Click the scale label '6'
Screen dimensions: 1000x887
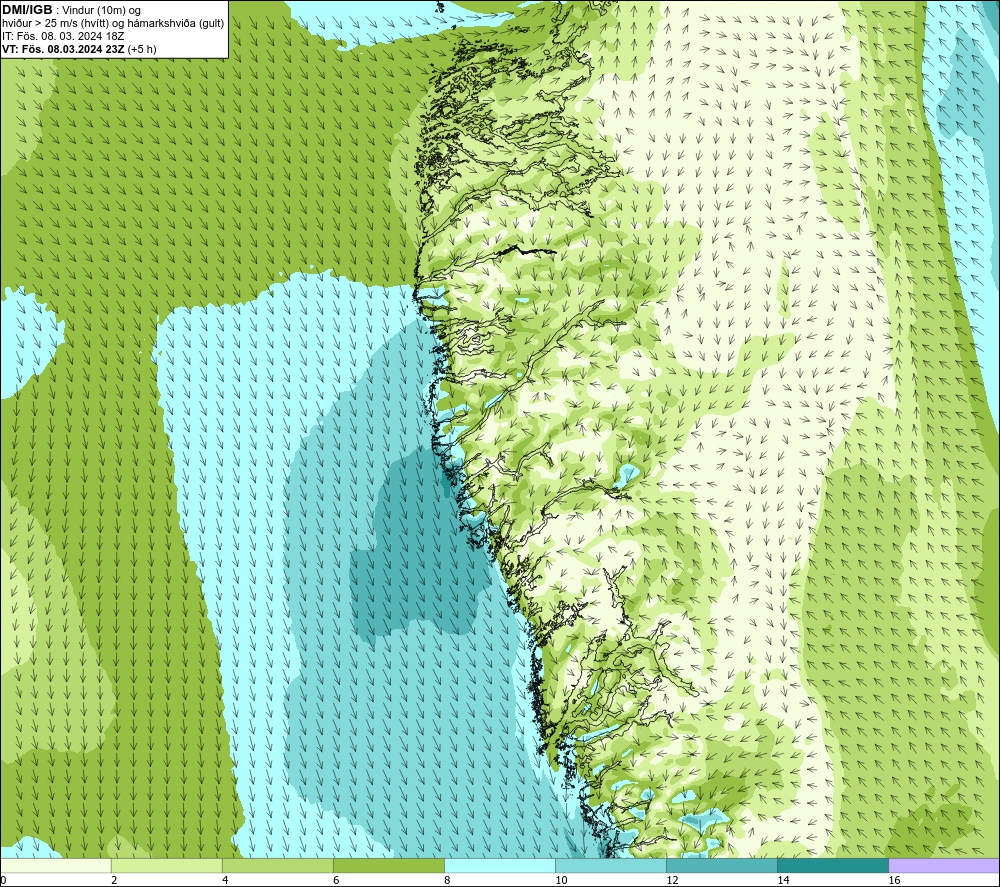(x=335, y=880)
